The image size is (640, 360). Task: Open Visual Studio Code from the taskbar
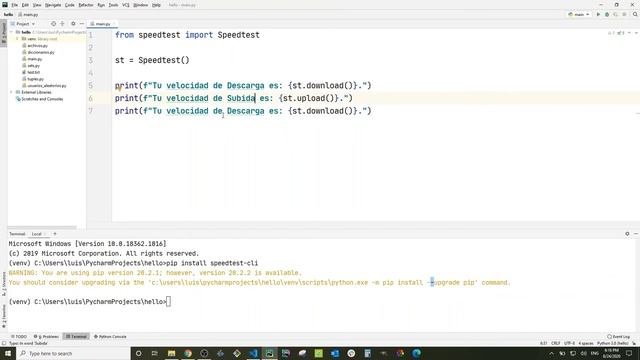(253, 353)
